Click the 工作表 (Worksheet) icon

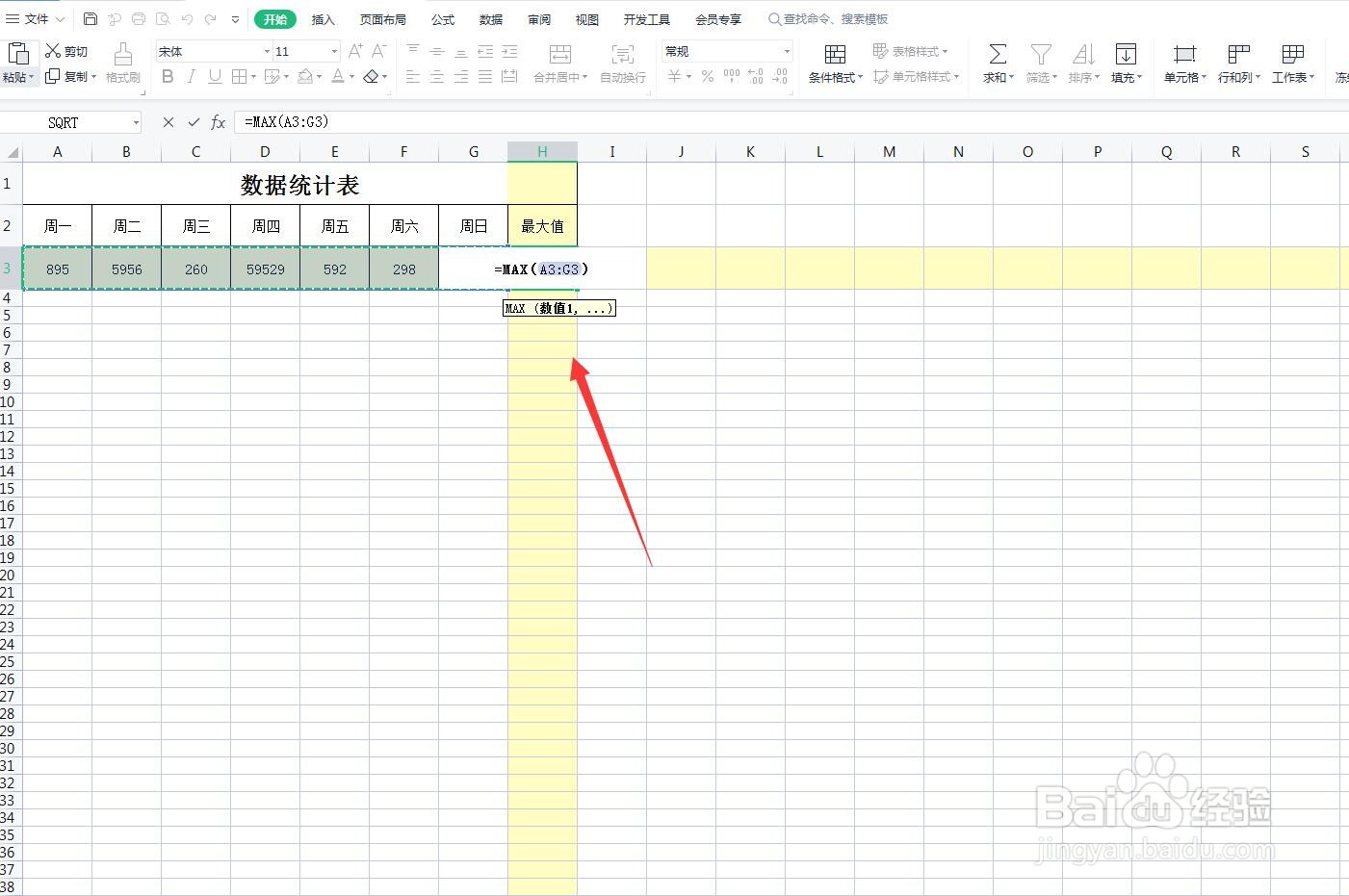point(1293,61)
